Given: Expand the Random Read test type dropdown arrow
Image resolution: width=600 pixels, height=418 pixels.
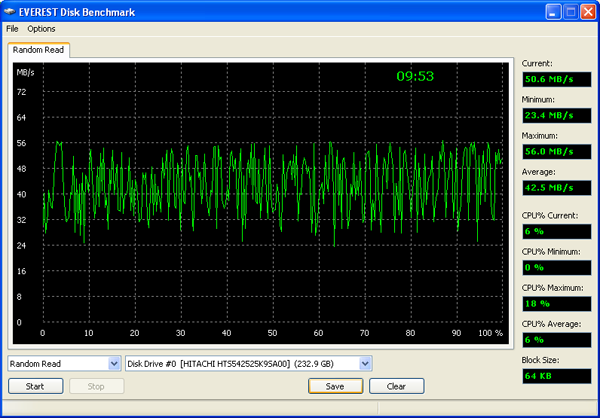Looking at the screenshot, I should [114, 364].
